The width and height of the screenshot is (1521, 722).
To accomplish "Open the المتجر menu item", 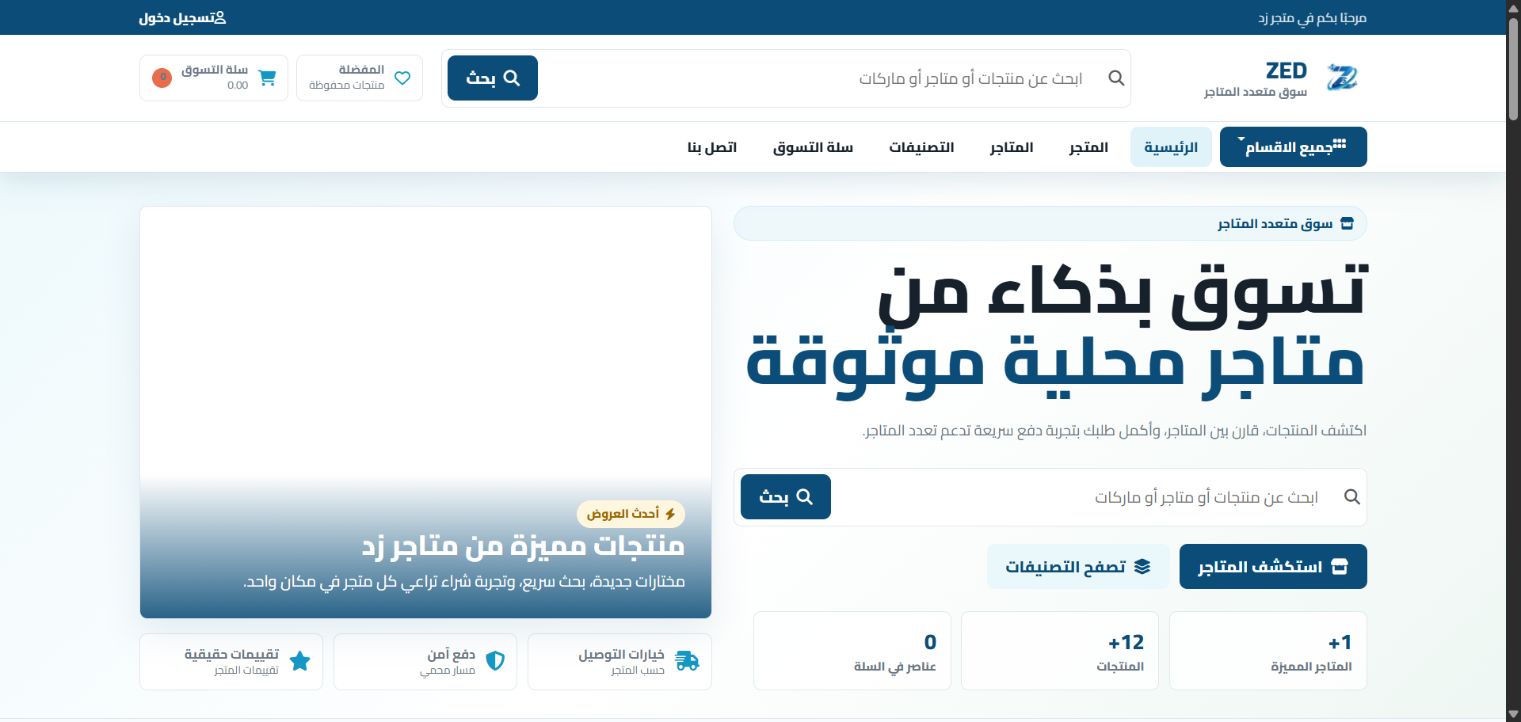I will tap(1089, 147).
